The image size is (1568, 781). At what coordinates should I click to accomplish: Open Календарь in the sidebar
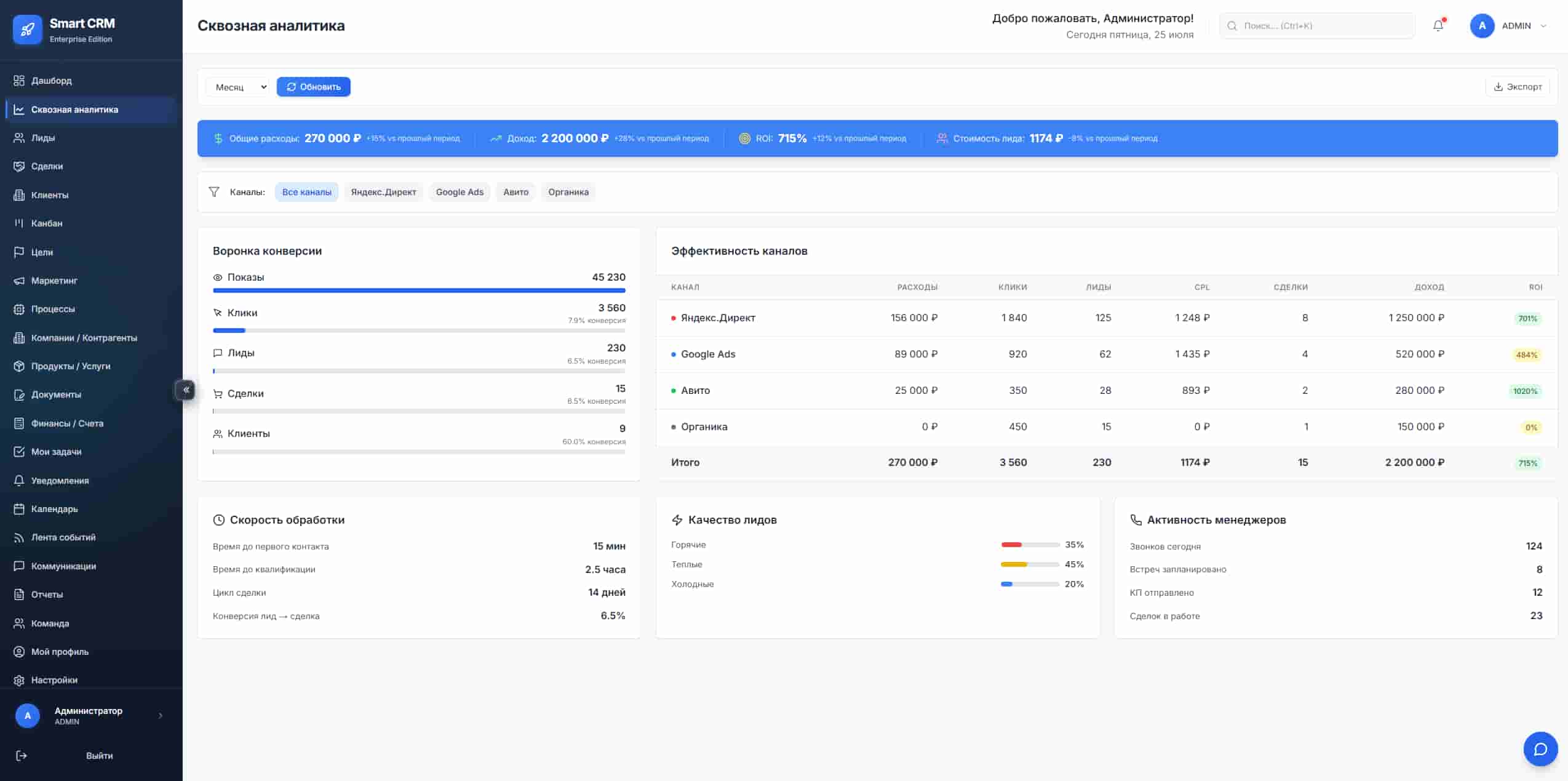click(x=54, y=509)
